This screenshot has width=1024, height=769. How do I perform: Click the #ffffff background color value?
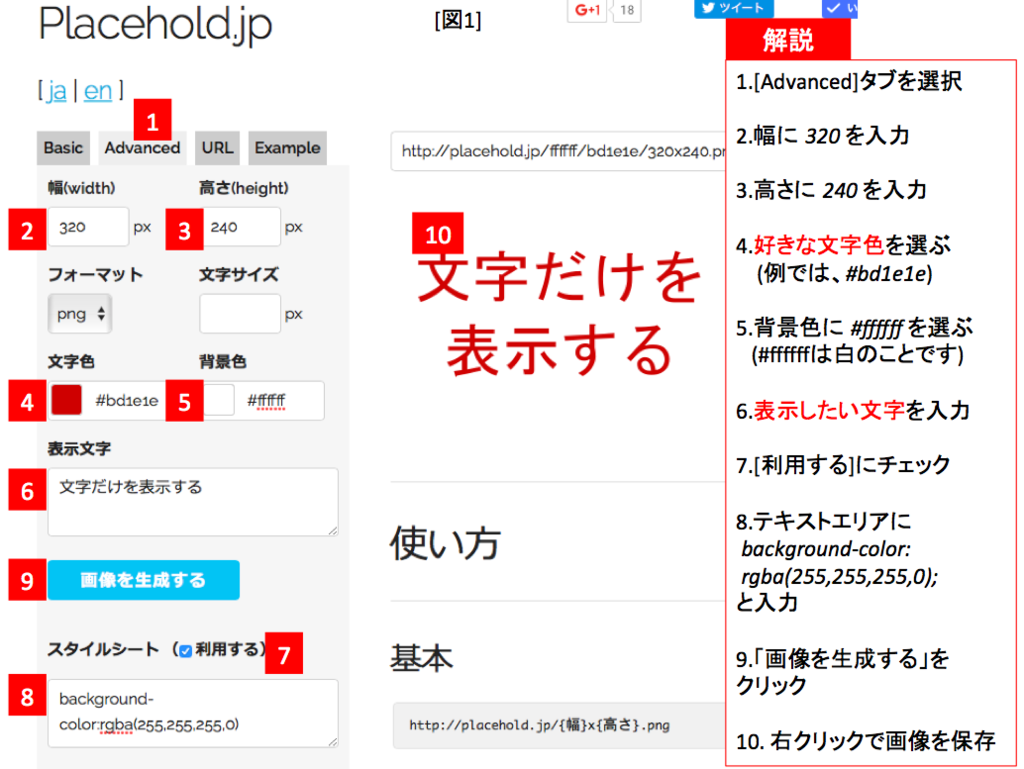(266, 400)
